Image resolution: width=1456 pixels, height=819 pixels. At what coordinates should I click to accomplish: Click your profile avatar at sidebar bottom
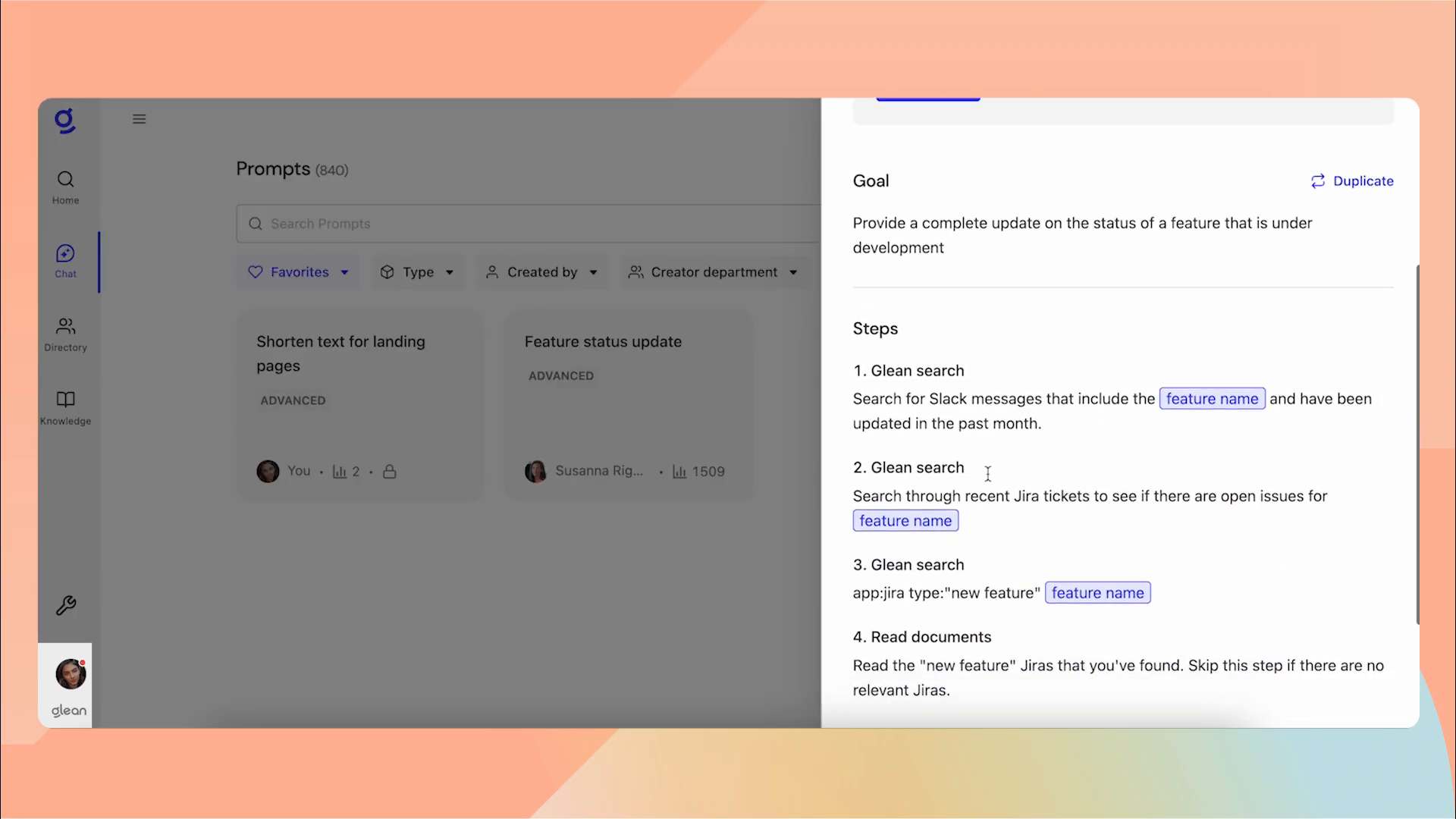[x=67, y=675]
